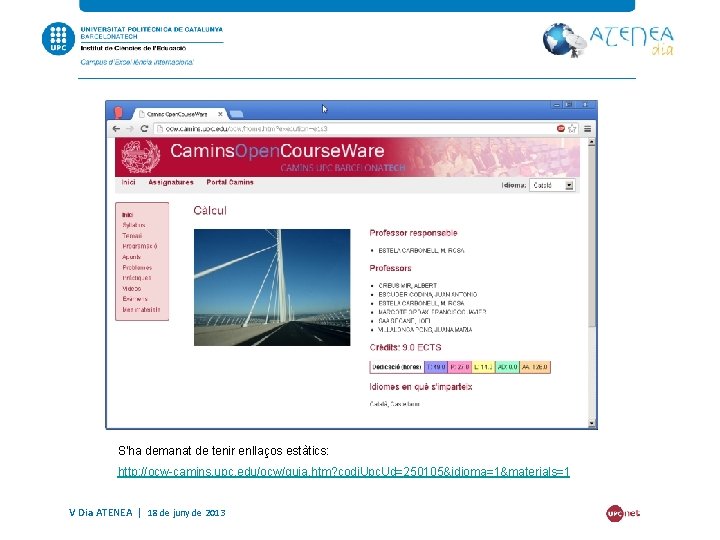This screenshot has height=540, width=720.
Task: Click the blue T dedication hours cell
Action: point(436,367)
